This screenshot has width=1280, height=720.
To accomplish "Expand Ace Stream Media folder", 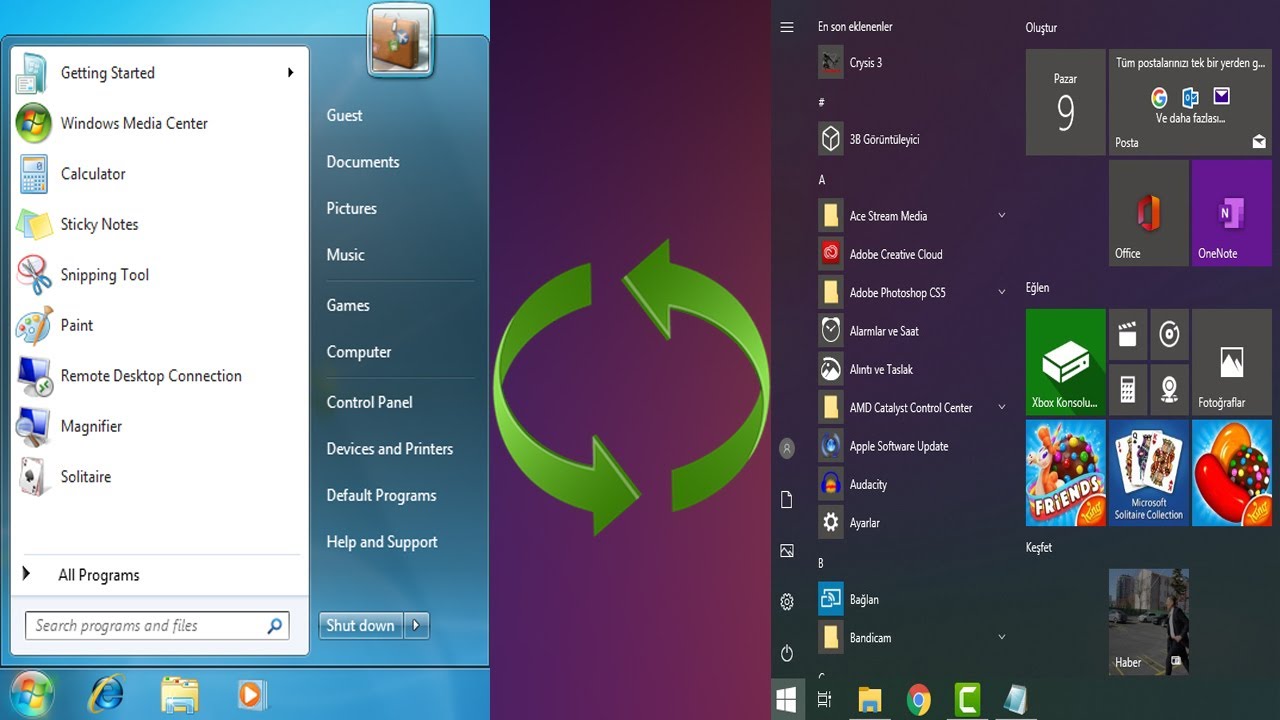I will 1001,215.
